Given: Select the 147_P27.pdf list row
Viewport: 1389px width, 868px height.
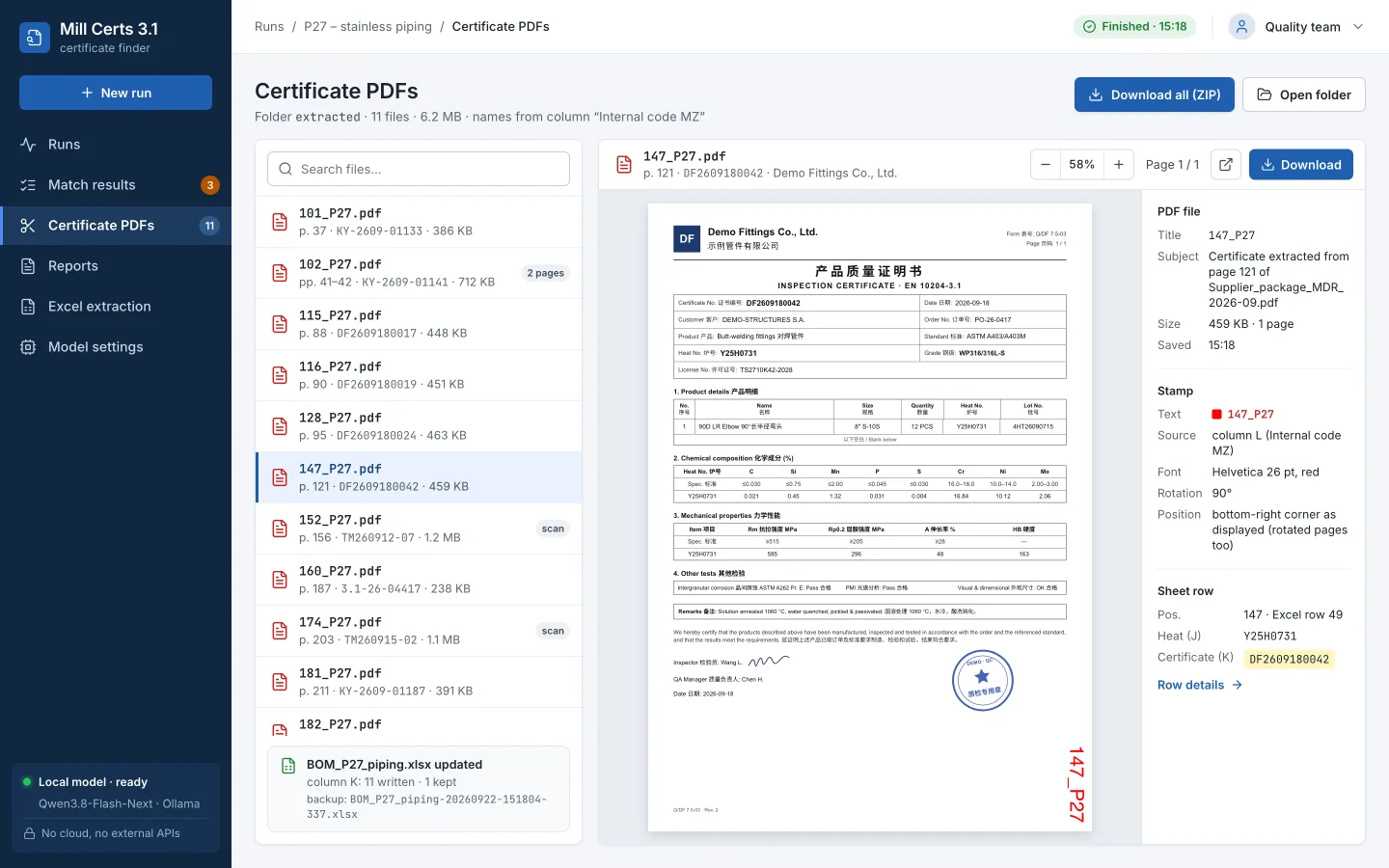Looking at the screenshot, I should click(419, 477).
